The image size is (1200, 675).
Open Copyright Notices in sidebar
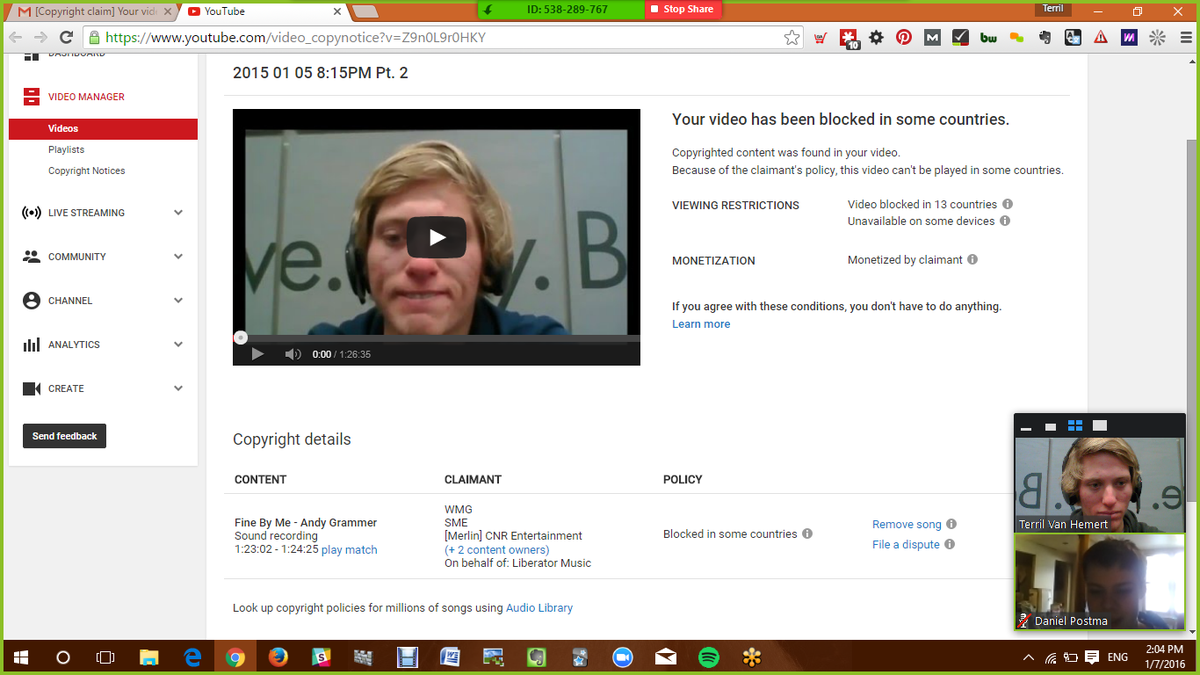tap(87, 171)
